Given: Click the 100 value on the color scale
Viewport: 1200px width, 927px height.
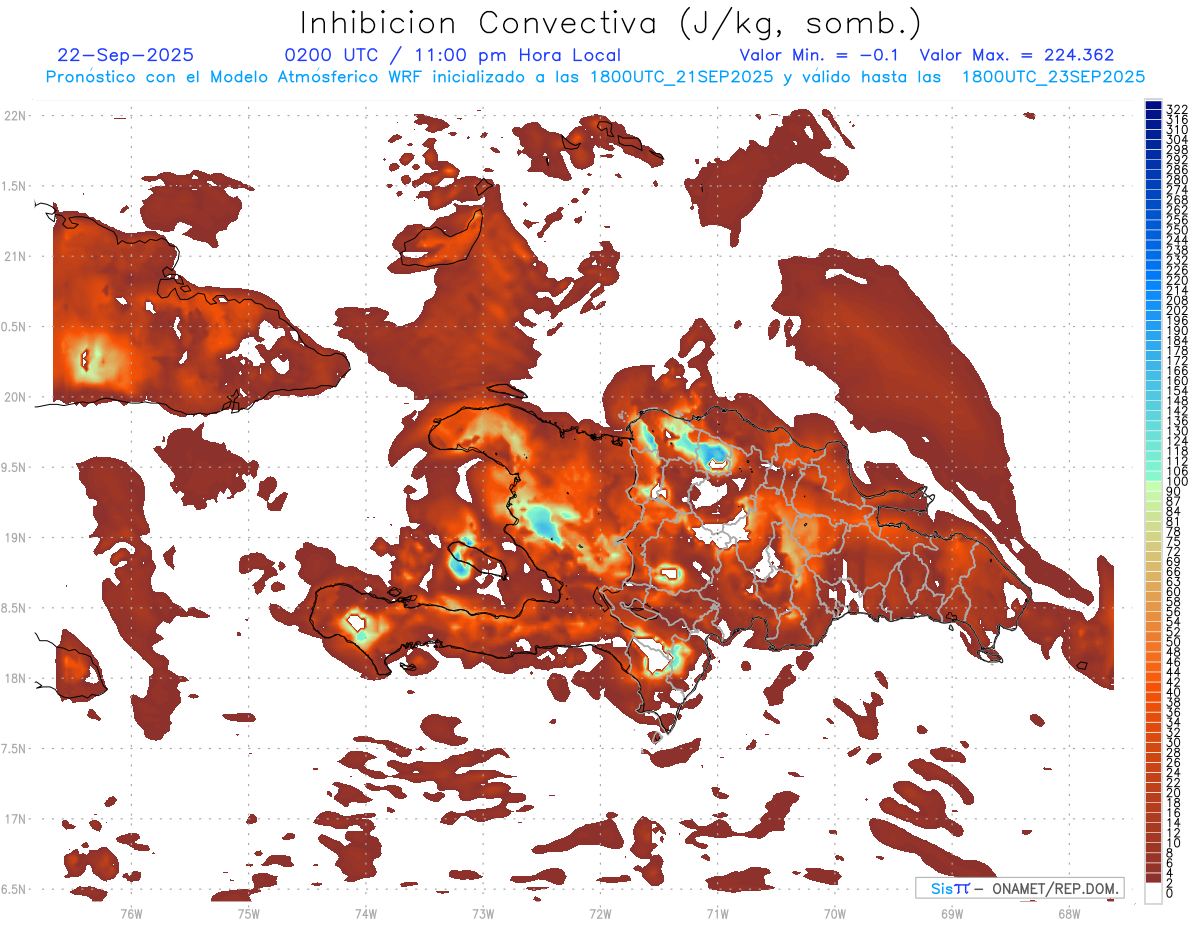Looking at the screenshot, I should coord(1177,482).
